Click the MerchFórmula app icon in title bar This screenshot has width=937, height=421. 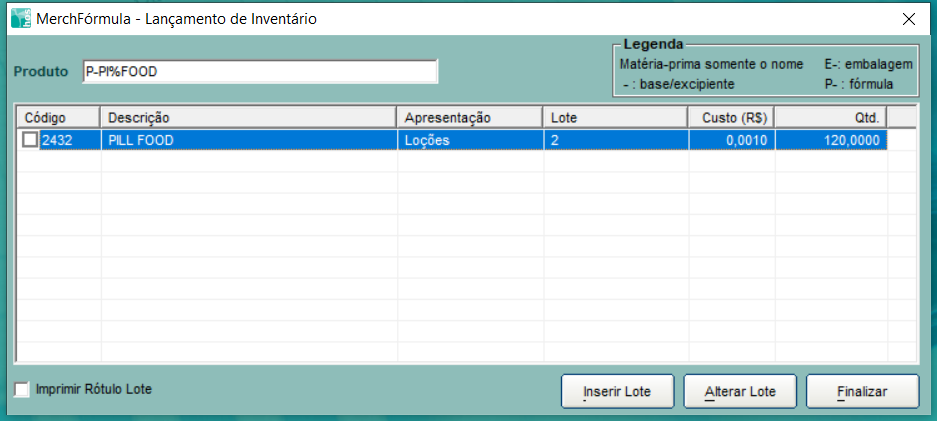click(20, 18)
